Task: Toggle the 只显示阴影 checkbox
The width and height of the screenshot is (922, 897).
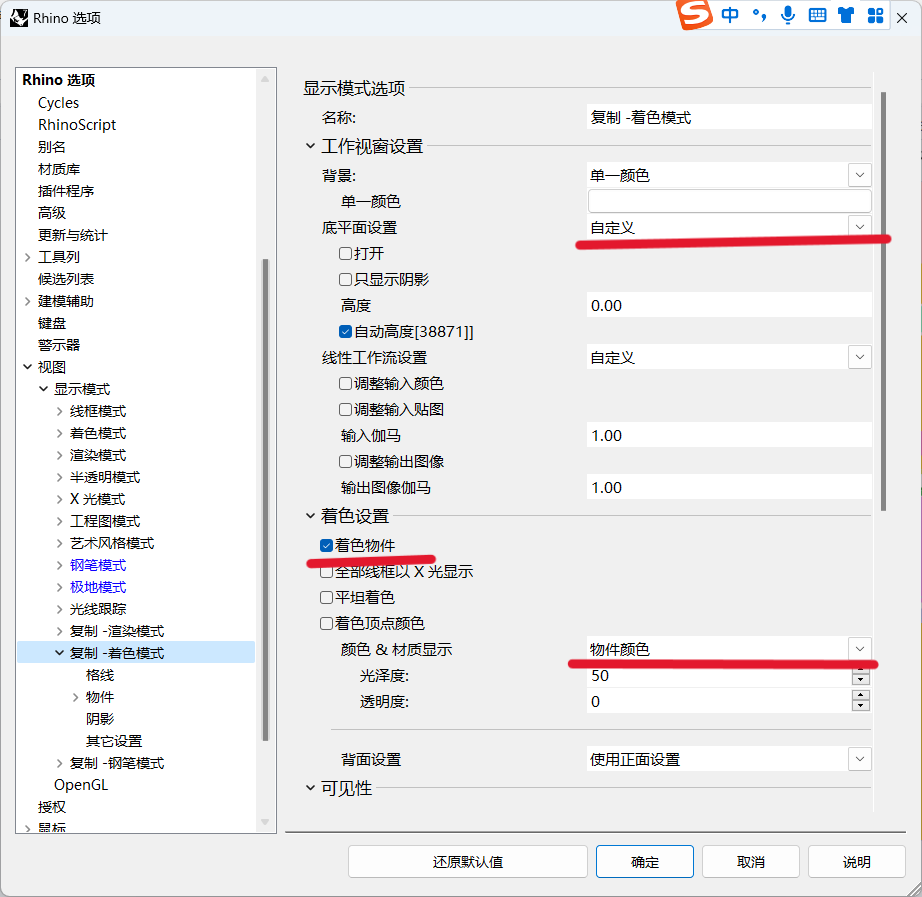Action: coord(346,279)
